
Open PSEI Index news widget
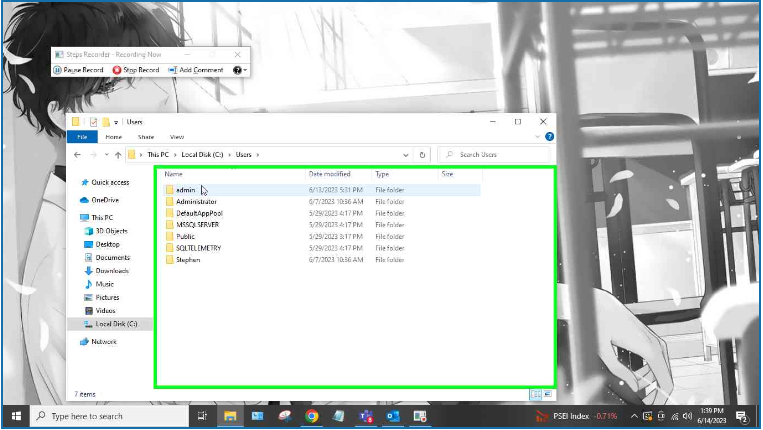pyautogui.click(x=576, y=416)
